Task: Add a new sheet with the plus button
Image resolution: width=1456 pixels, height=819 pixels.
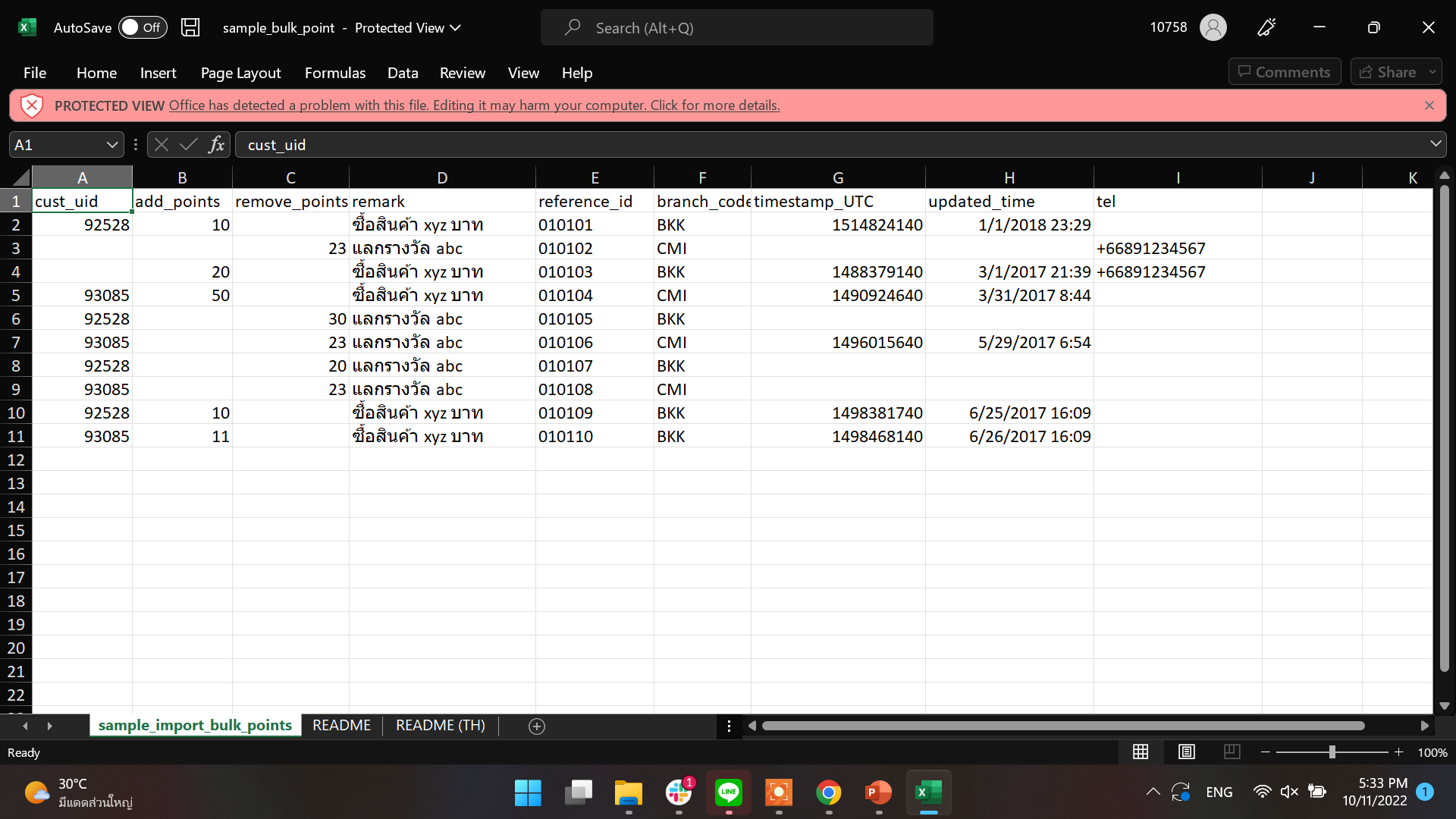Action: coord(537,726)
